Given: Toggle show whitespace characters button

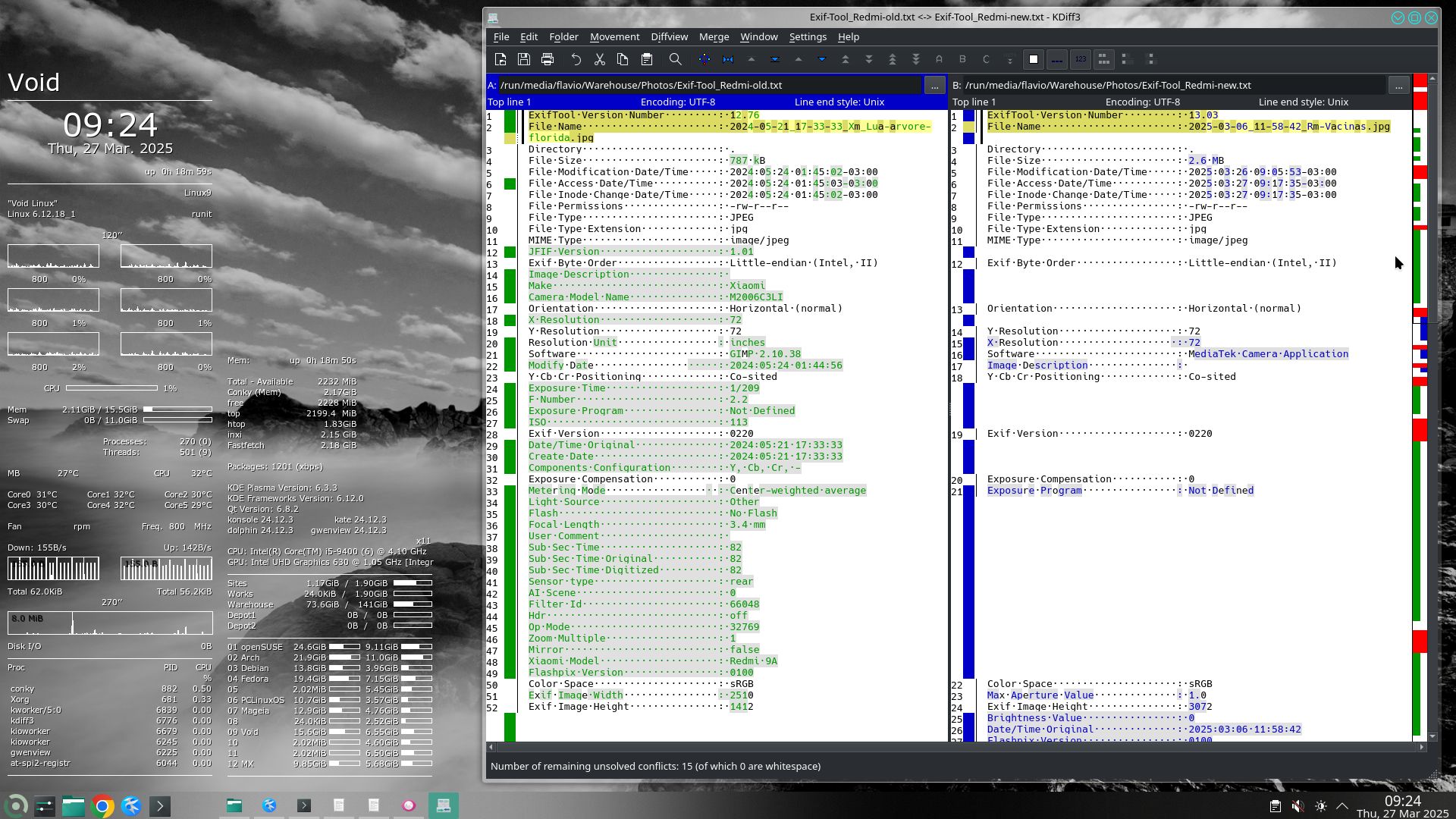Looking at the screenshot, I should (1033, 59).
